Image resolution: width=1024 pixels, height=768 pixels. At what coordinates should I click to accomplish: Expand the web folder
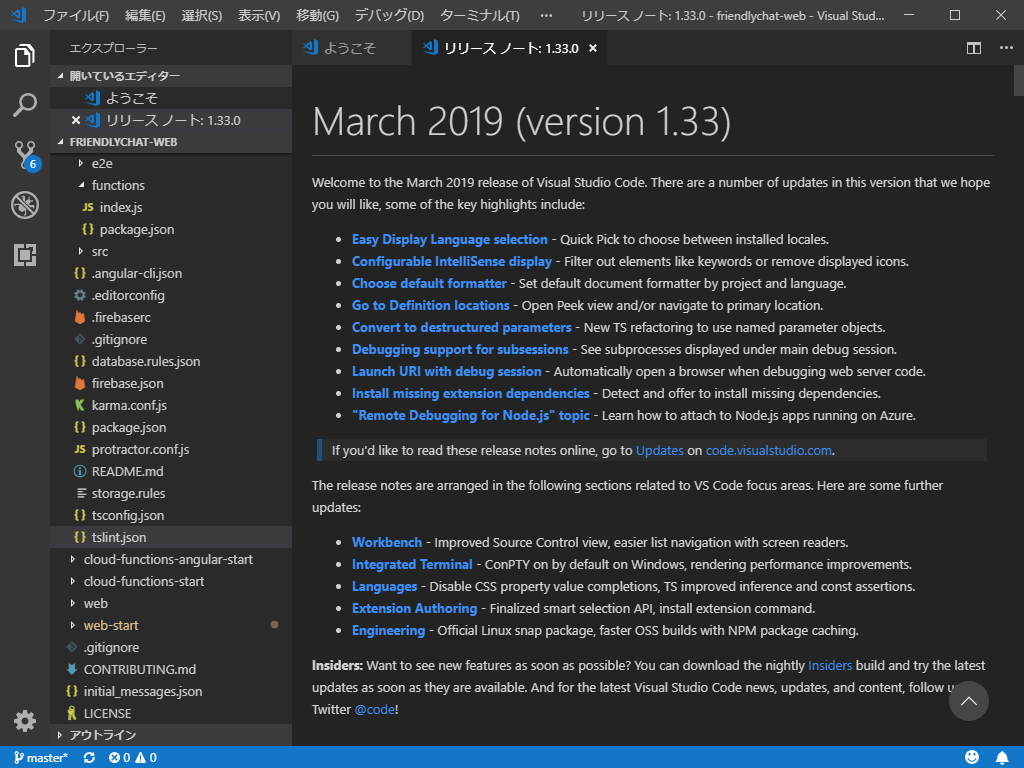[x=171, y=603]
